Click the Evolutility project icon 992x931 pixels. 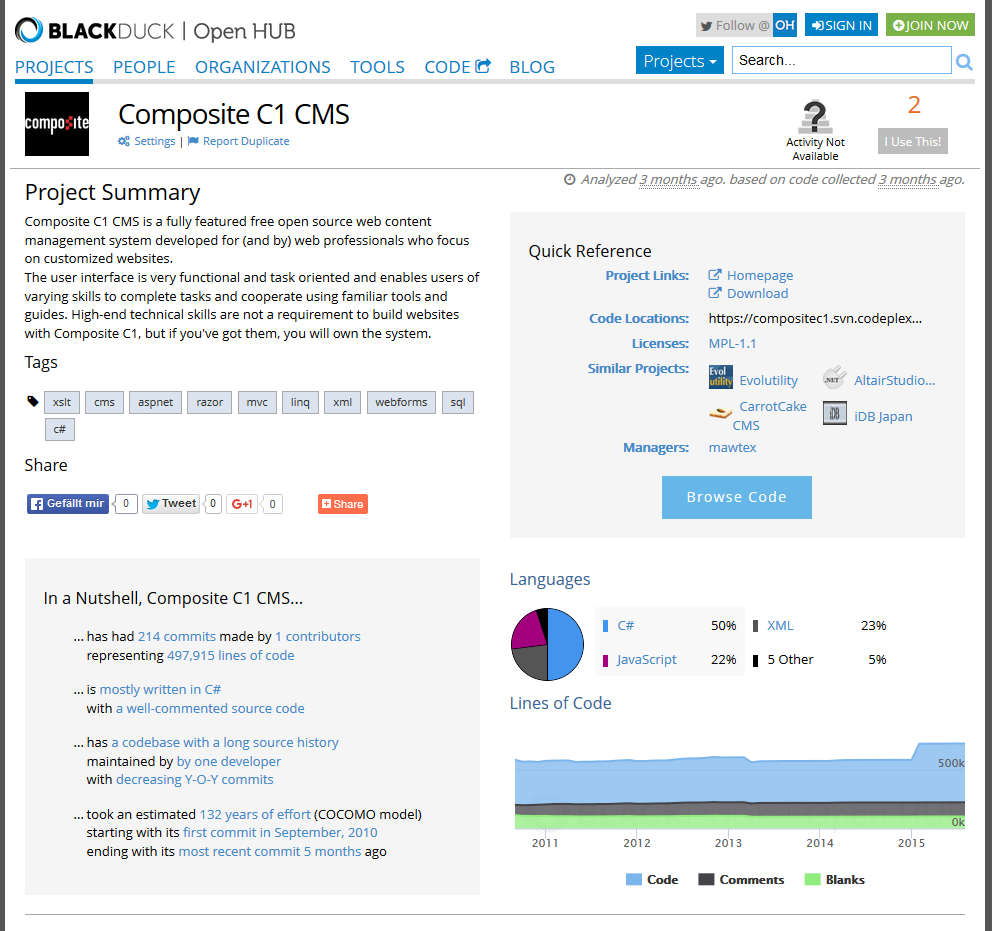click(721, 377)
